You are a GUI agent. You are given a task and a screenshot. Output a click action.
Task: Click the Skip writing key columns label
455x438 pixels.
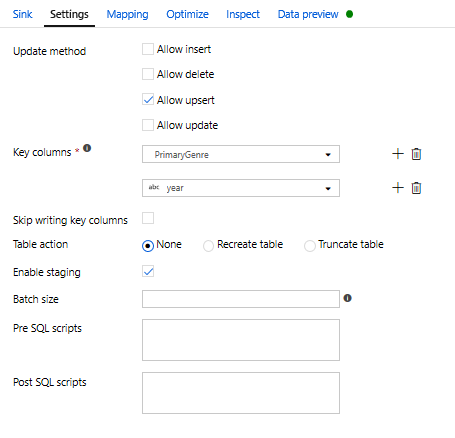(70, 220)
